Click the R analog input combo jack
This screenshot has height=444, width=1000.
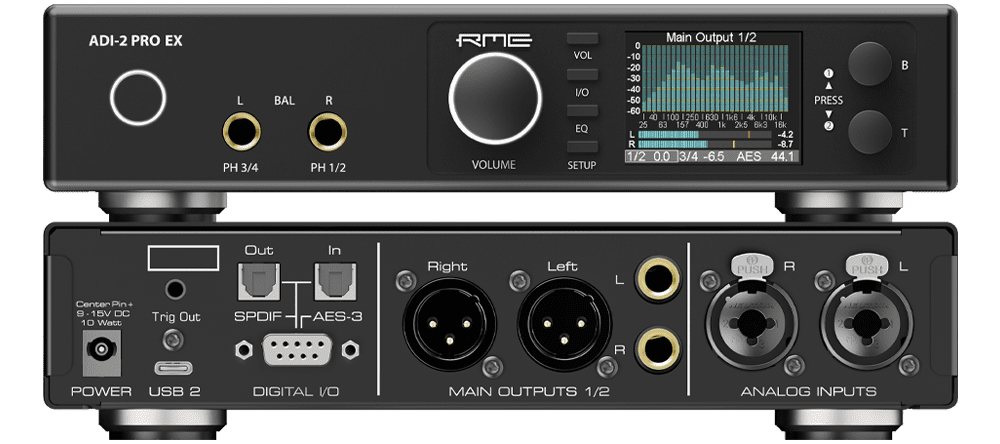tap(750, 324)
